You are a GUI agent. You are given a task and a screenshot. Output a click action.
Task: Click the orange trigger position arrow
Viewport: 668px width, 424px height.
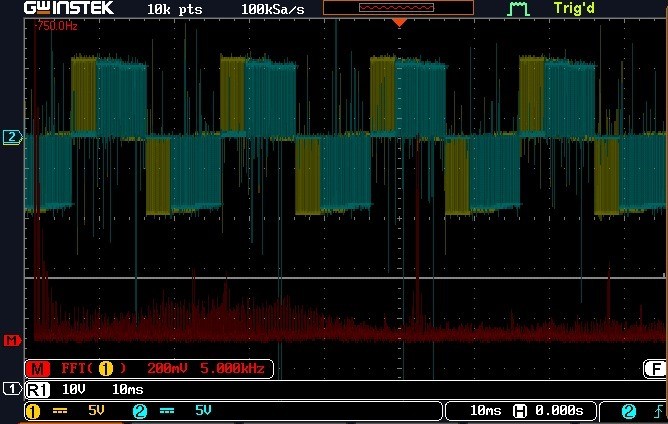point(399,22)
